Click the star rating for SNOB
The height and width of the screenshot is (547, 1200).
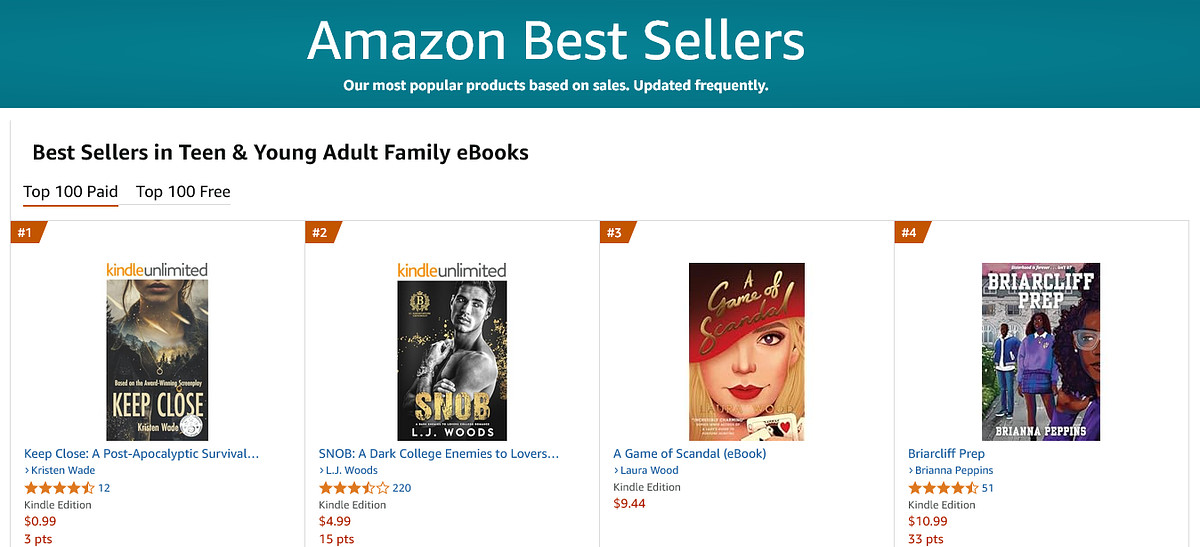click(354, 488)
